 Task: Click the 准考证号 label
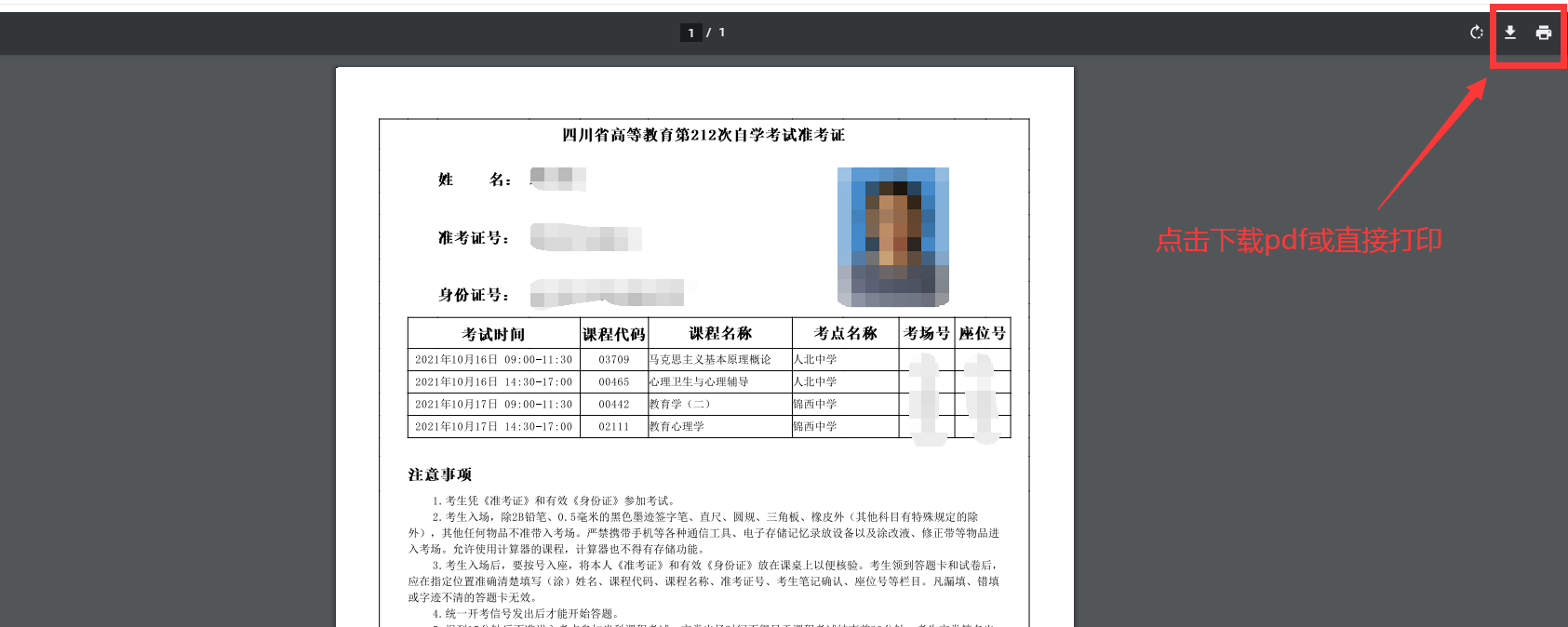click(474, 238)
